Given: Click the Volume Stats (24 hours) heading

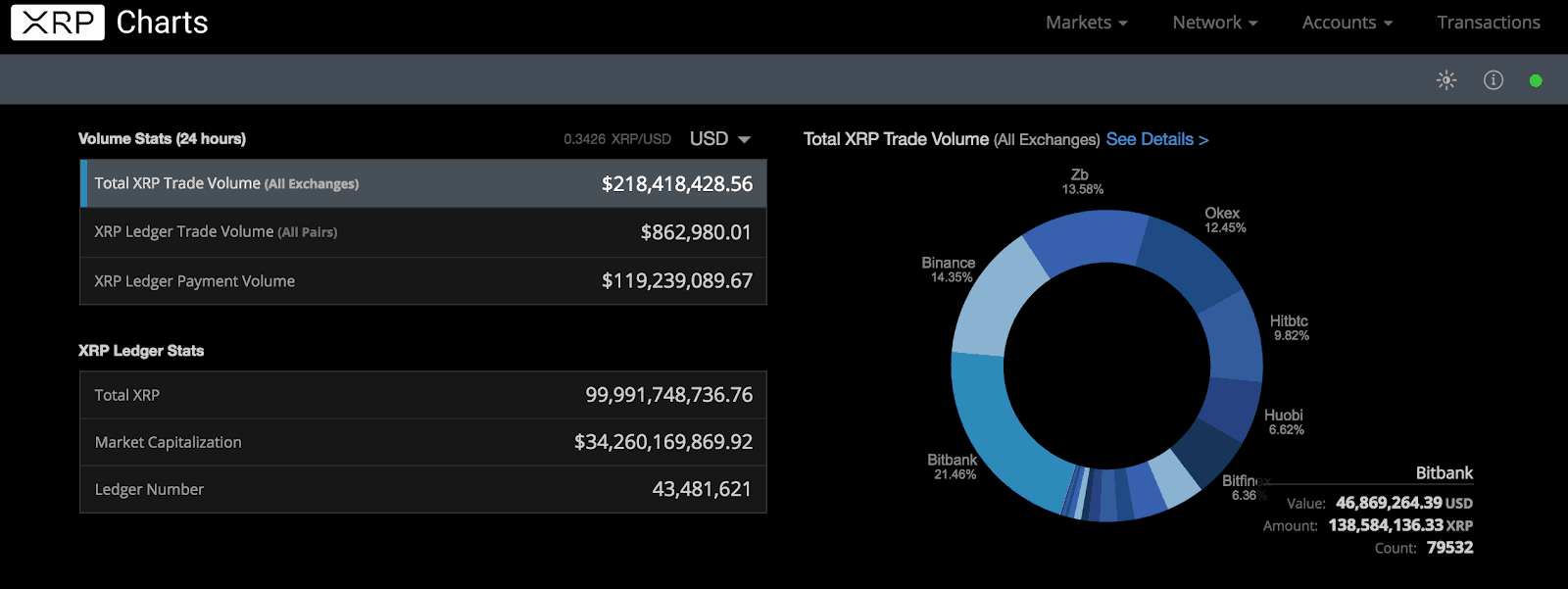Looking at the screenshot, I should tap(162, 139).
